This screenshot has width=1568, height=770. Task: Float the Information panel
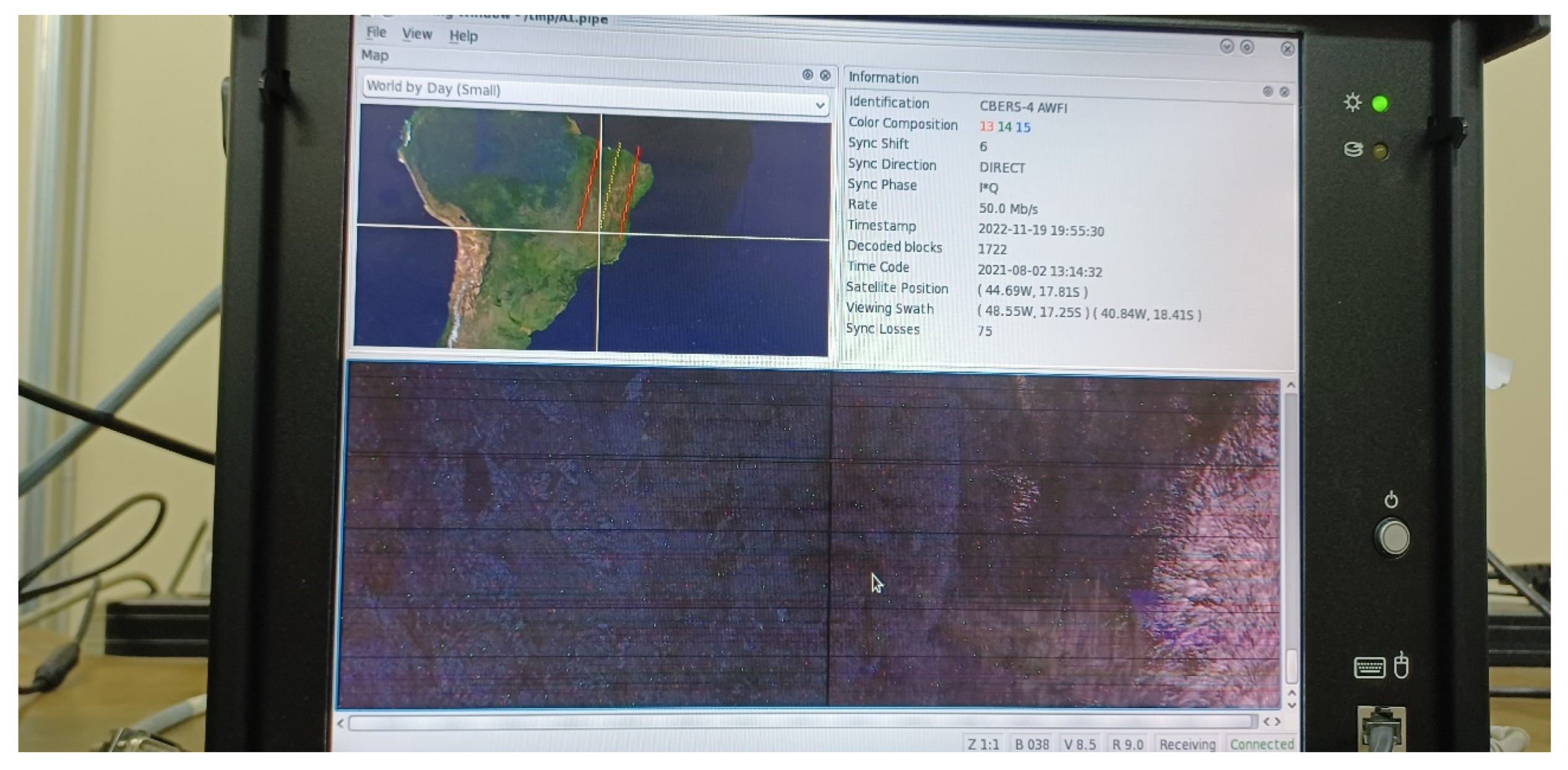1267,92
